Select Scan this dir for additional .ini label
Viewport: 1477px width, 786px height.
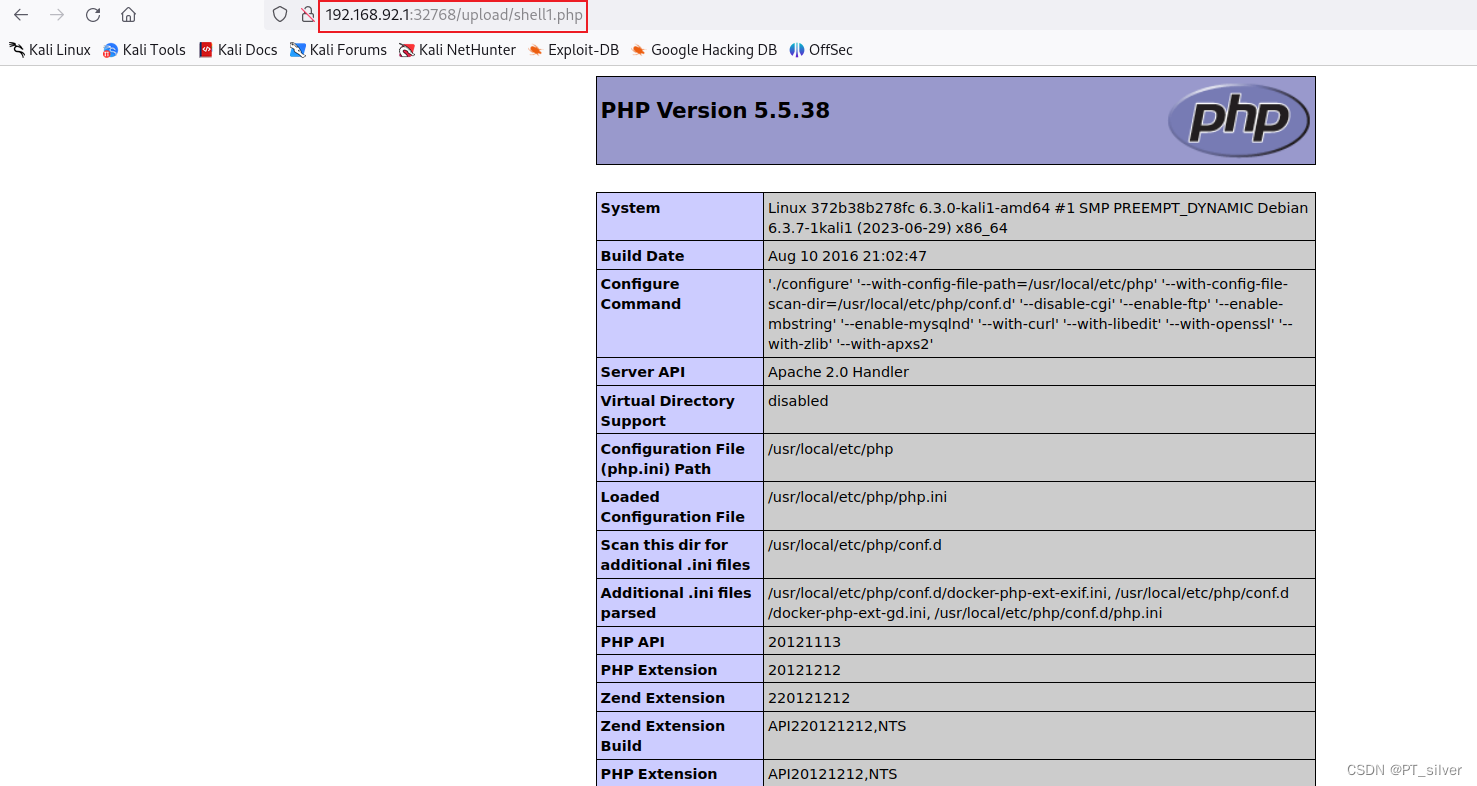[x=676, y=554]
